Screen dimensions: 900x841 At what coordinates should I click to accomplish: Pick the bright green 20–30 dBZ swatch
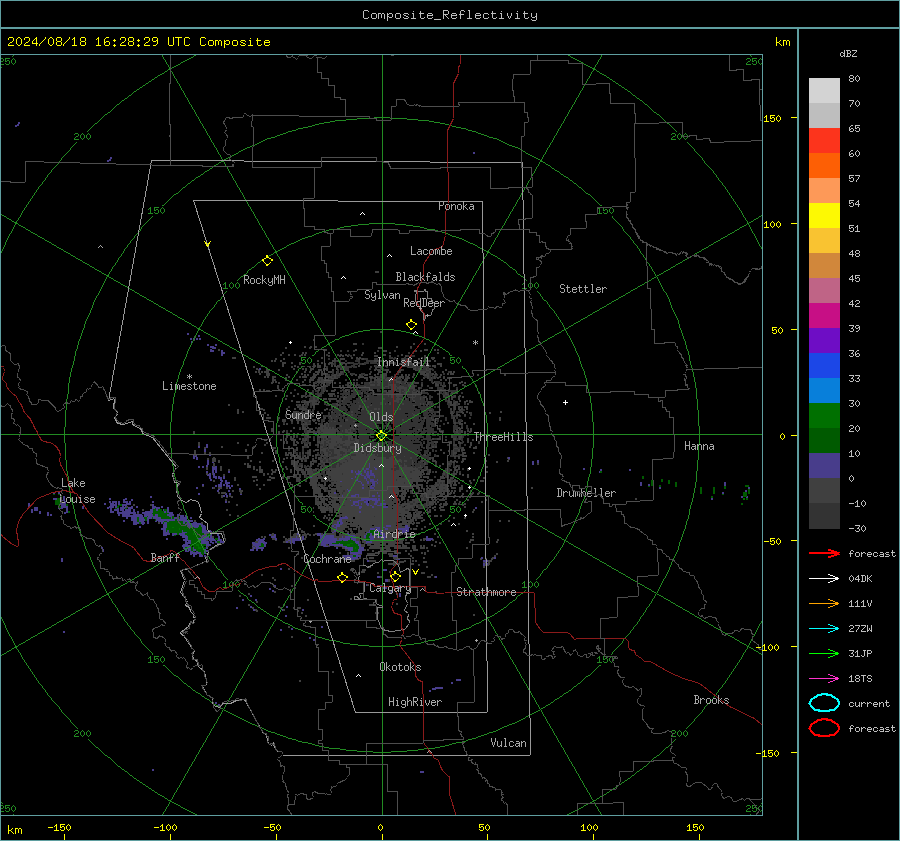(x=824, y=415)
